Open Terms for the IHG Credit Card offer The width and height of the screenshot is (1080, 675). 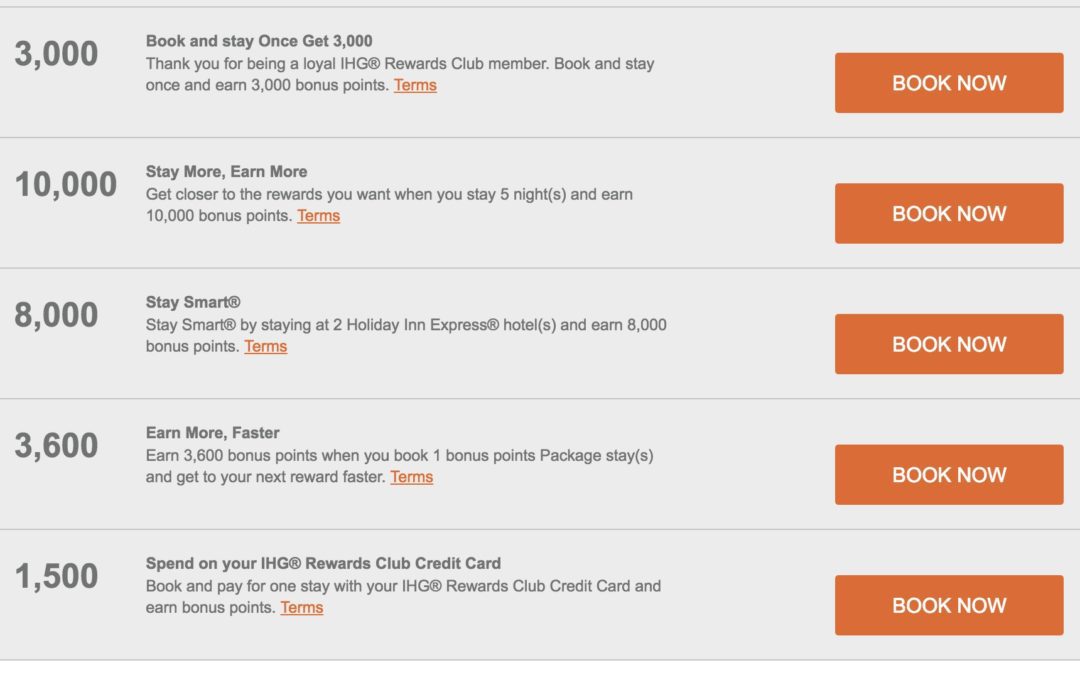[x=302, y=608]
